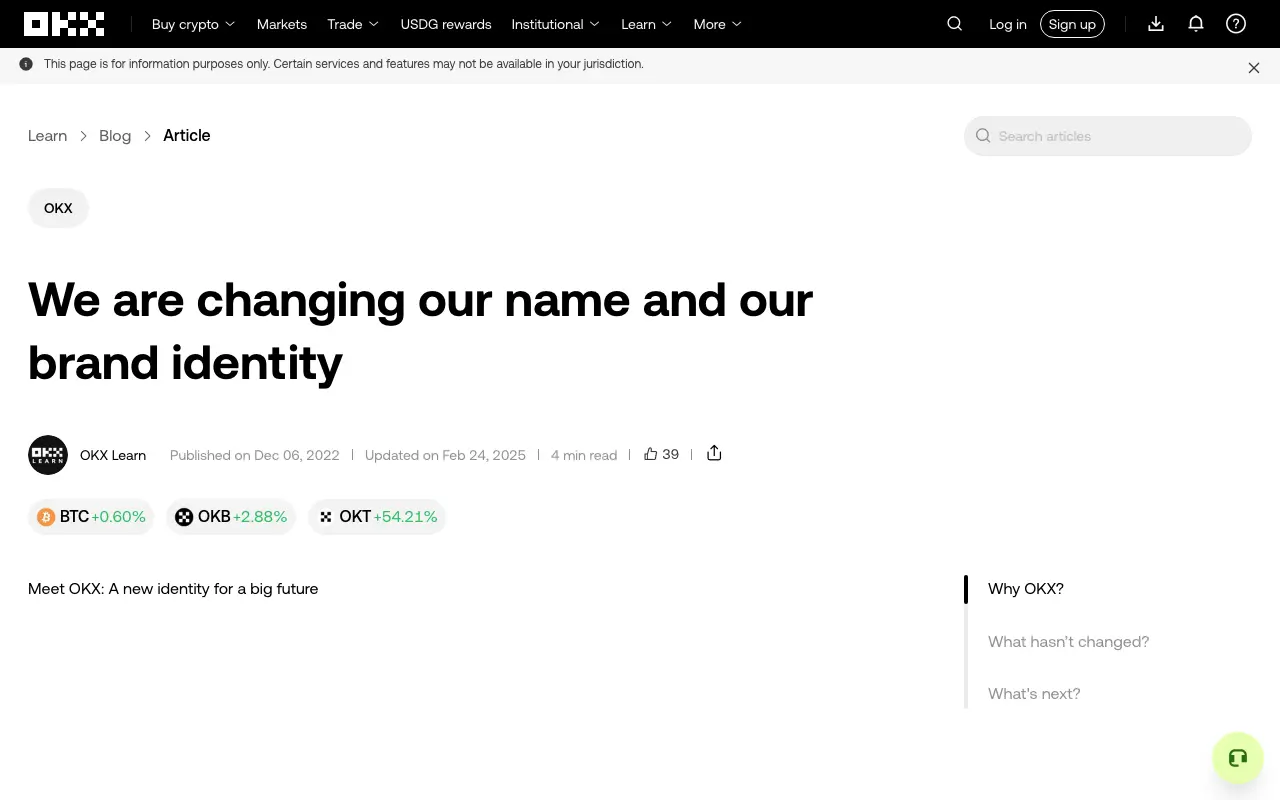This screenshot has height=800, width=1280.
Task: Expand the More dropdown menu
Action: tap(718, 24)
